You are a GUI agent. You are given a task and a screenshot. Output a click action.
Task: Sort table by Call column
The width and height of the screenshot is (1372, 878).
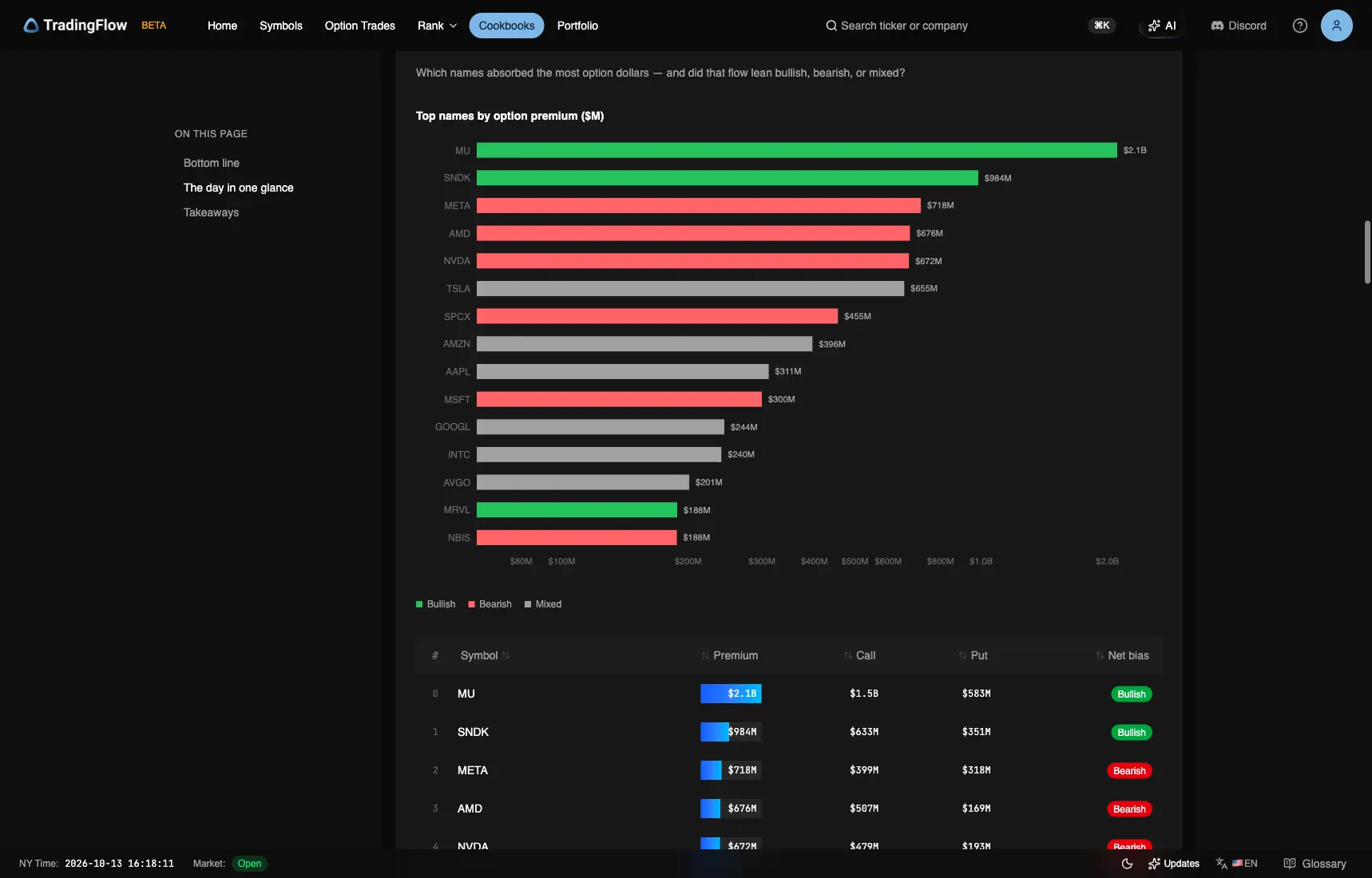[859, 655]
